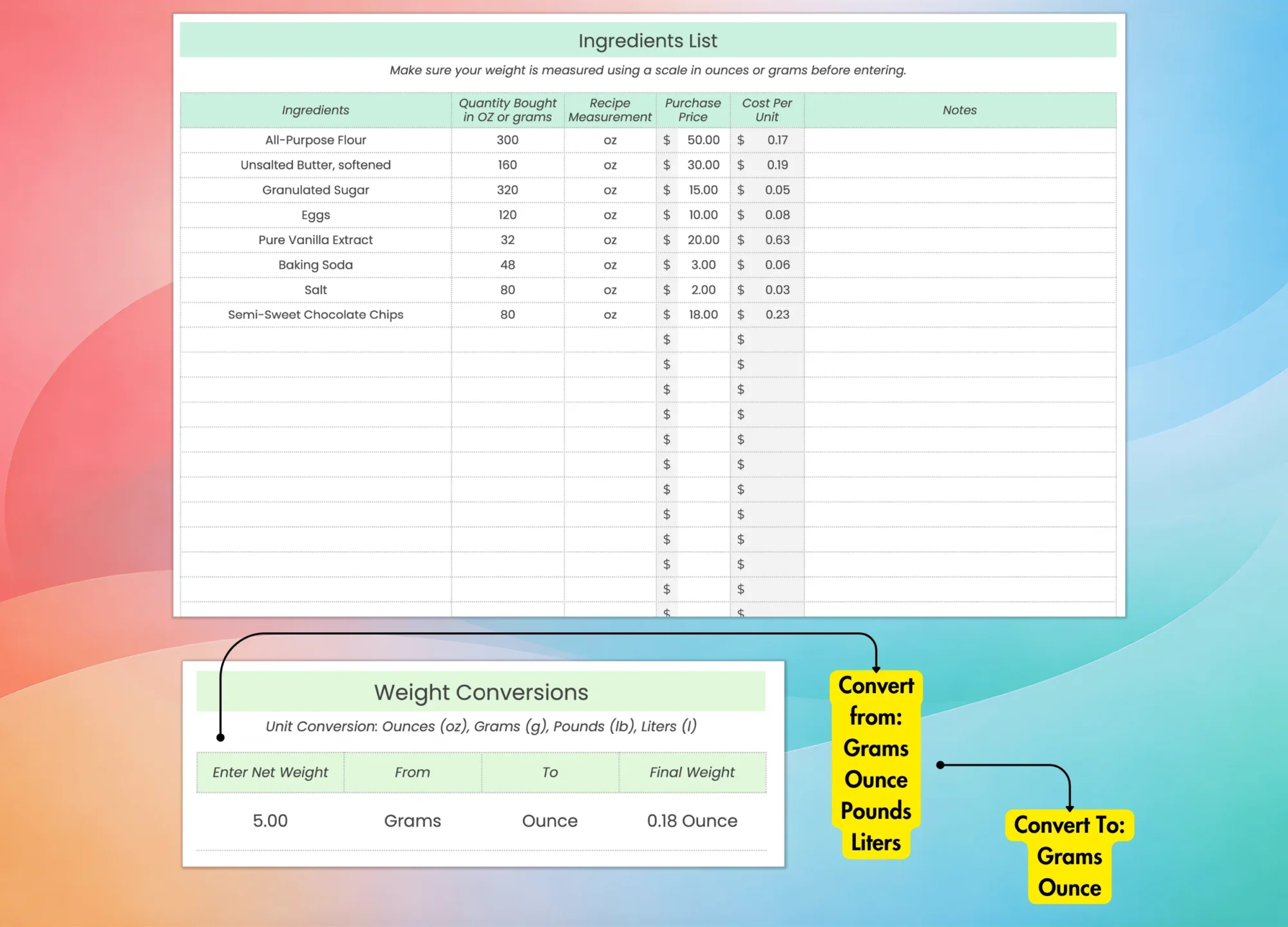Open the oz measurement cell for Baking Soda
The width and height of the screenshot is (1288, 927).
pos(610,265)
